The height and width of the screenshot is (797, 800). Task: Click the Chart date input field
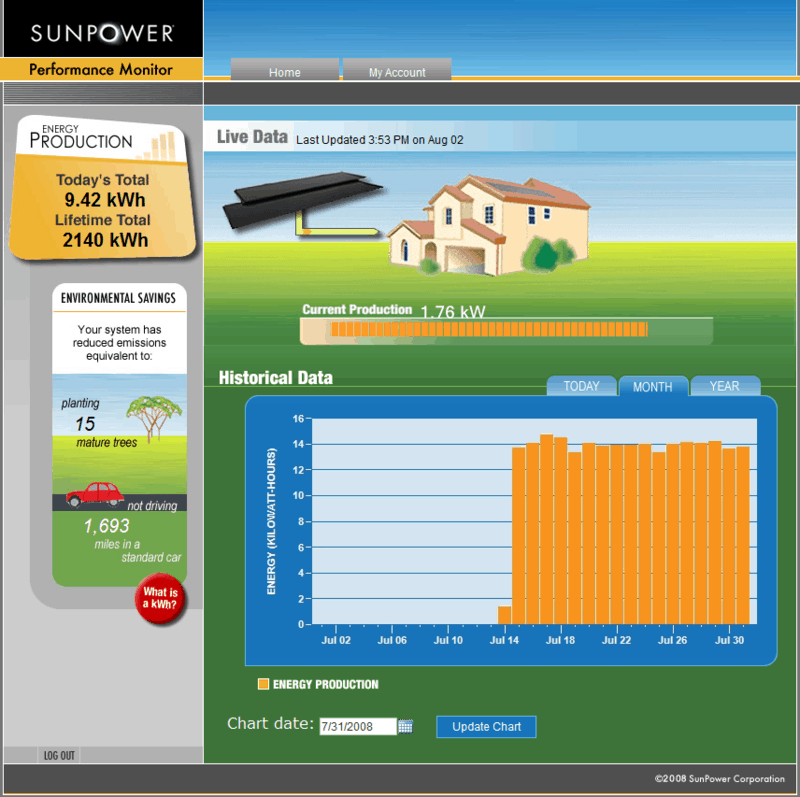coord(358,726)
